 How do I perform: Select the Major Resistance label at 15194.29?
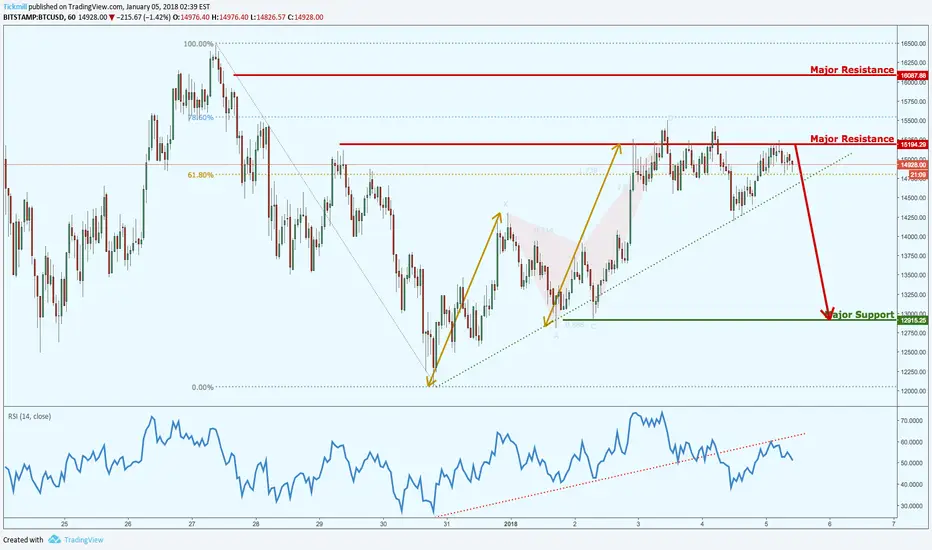[852, 139]
